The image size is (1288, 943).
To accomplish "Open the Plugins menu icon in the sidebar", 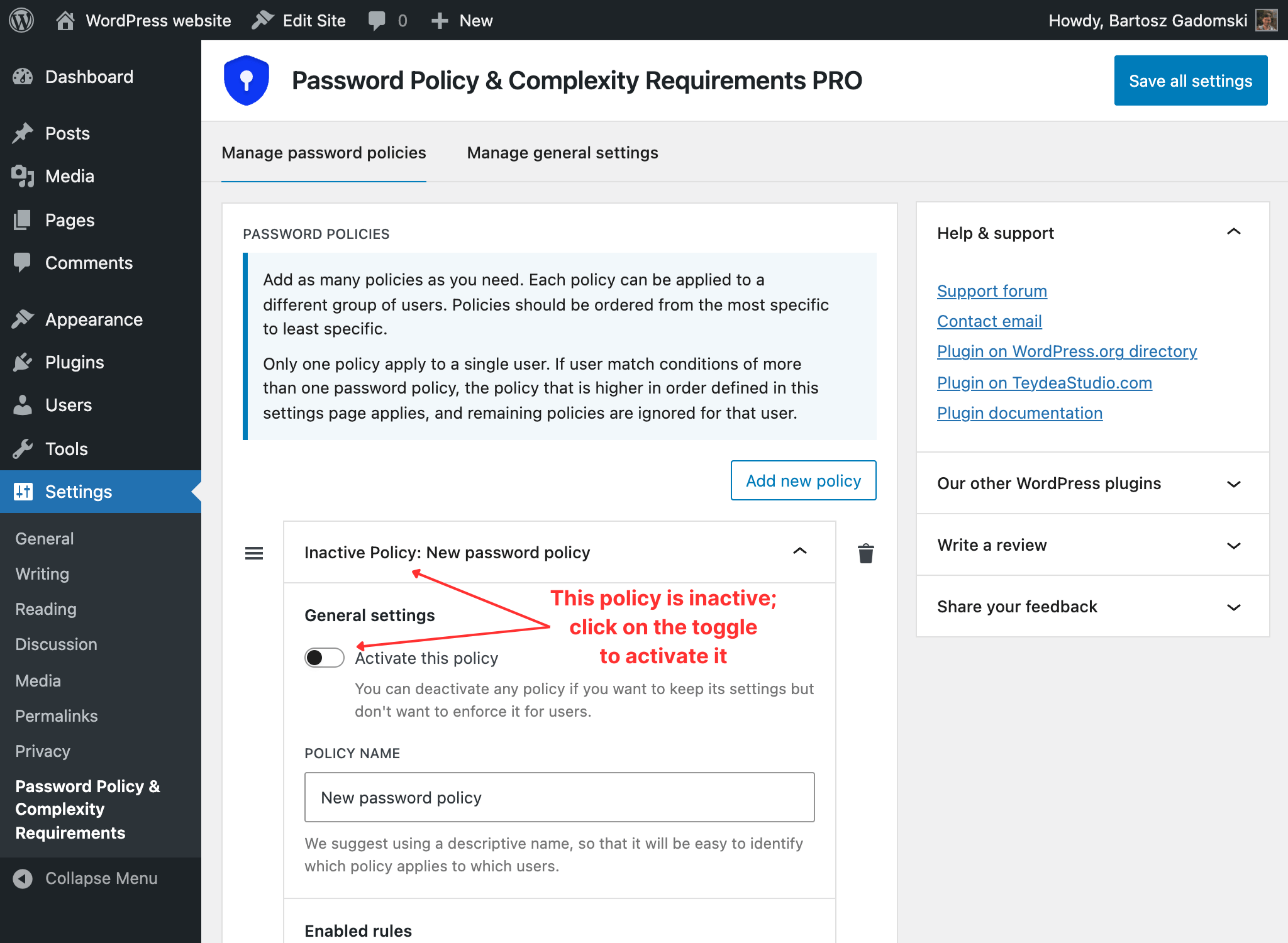I will click(23, 362).
